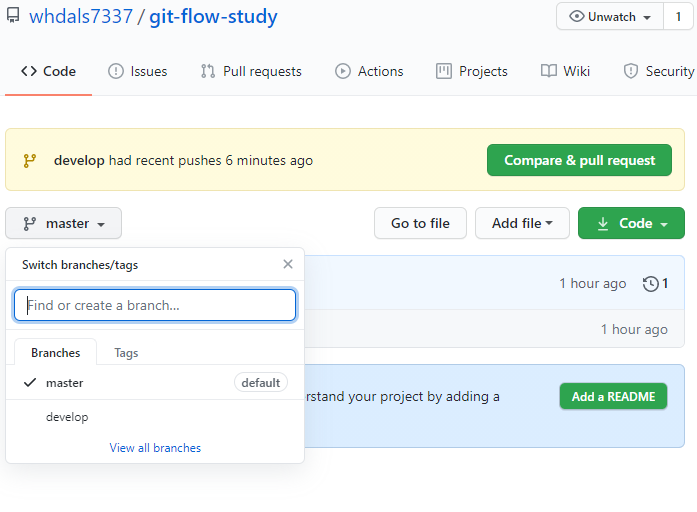Click the commit history clock icon
The height and width of the screenshot is (512, 697).
[651, 284]
